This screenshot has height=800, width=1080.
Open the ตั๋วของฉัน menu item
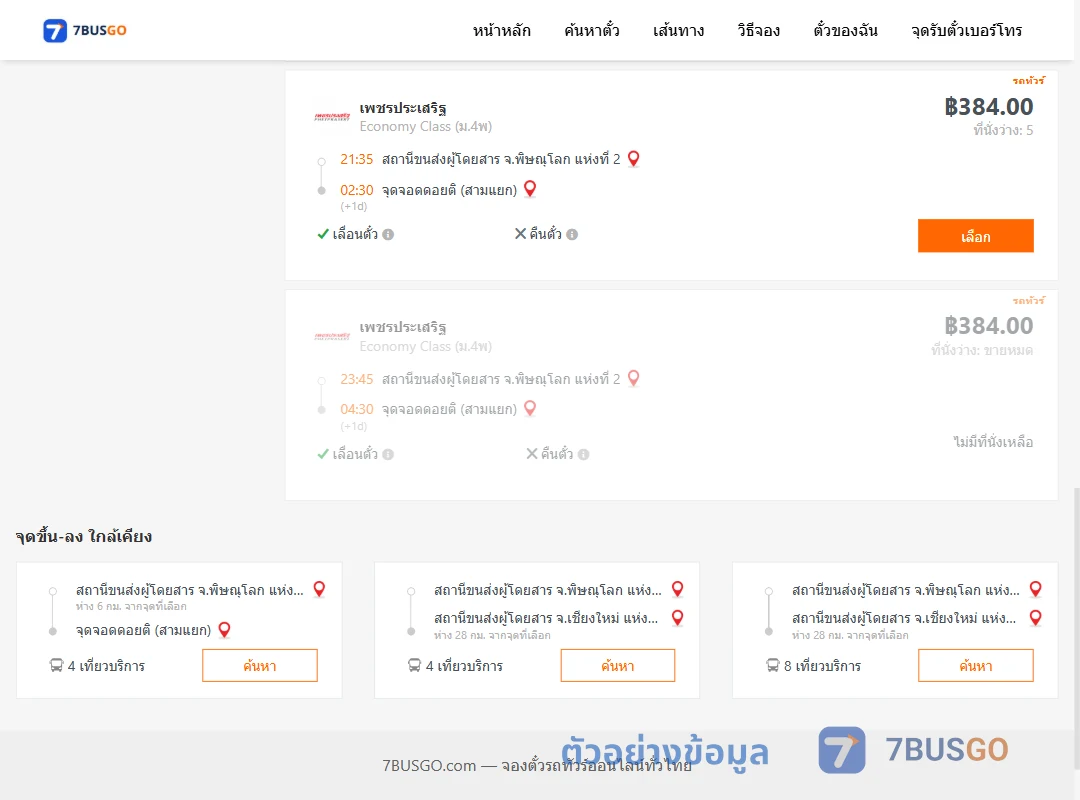click(845, 30)
